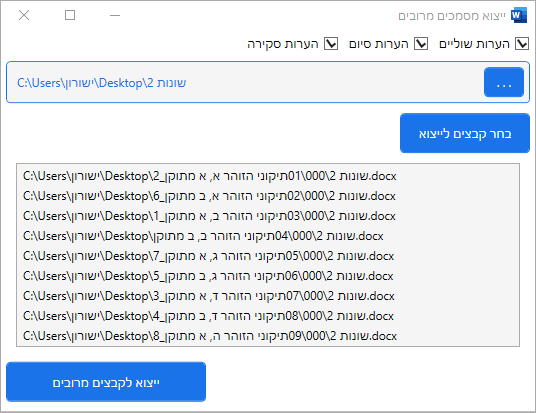Close the ייצוא מסמכים מרובים window

coord(24,15)
